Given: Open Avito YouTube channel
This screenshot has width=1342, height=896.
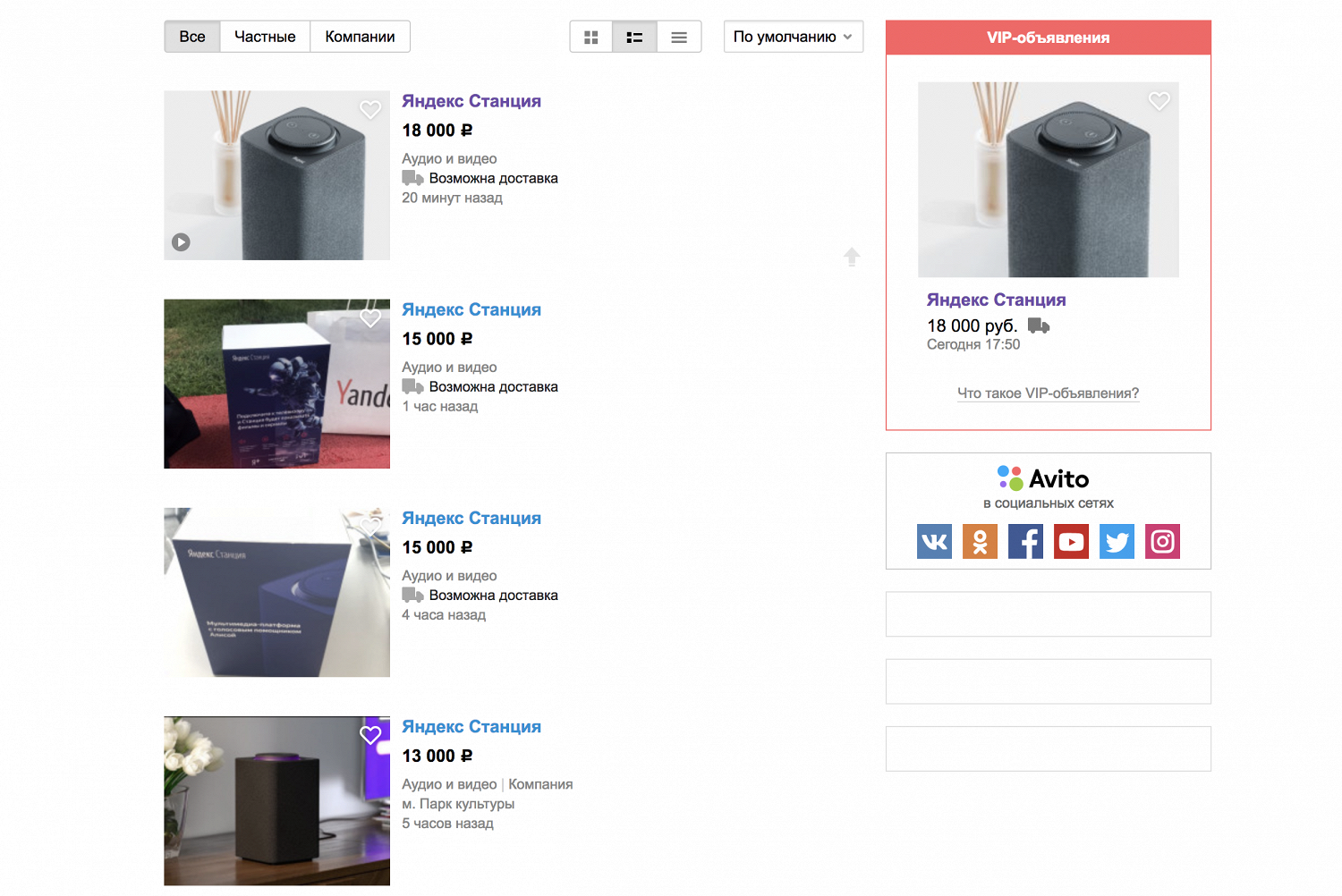Looking at the screenshot, I should (x=1071, y=541).
